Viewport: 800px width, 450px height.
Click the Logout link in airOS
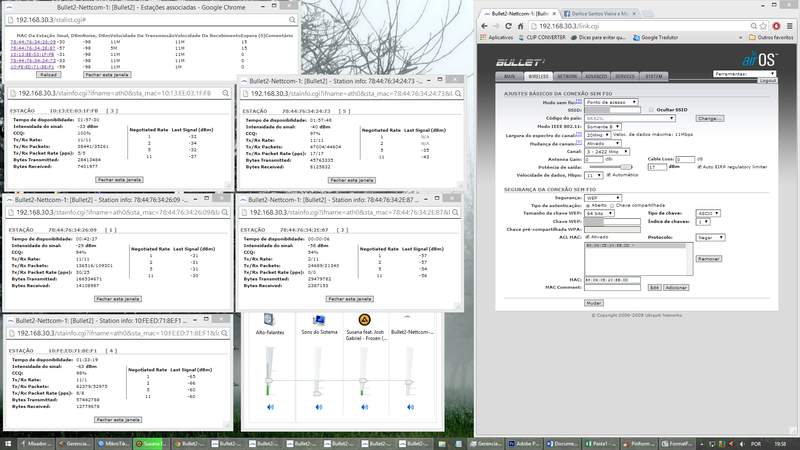767,81
